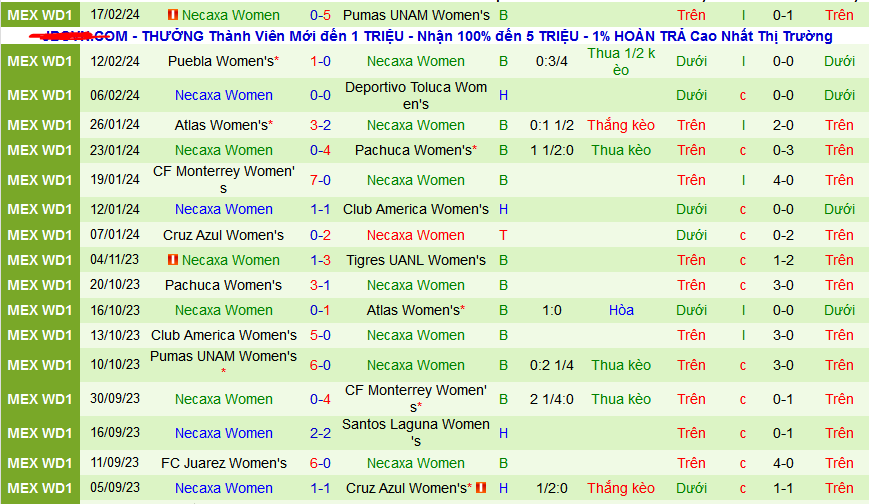Open the 2-2 score with Santos Laguna
The image size is (869, 504).
[x=320, y=433]
